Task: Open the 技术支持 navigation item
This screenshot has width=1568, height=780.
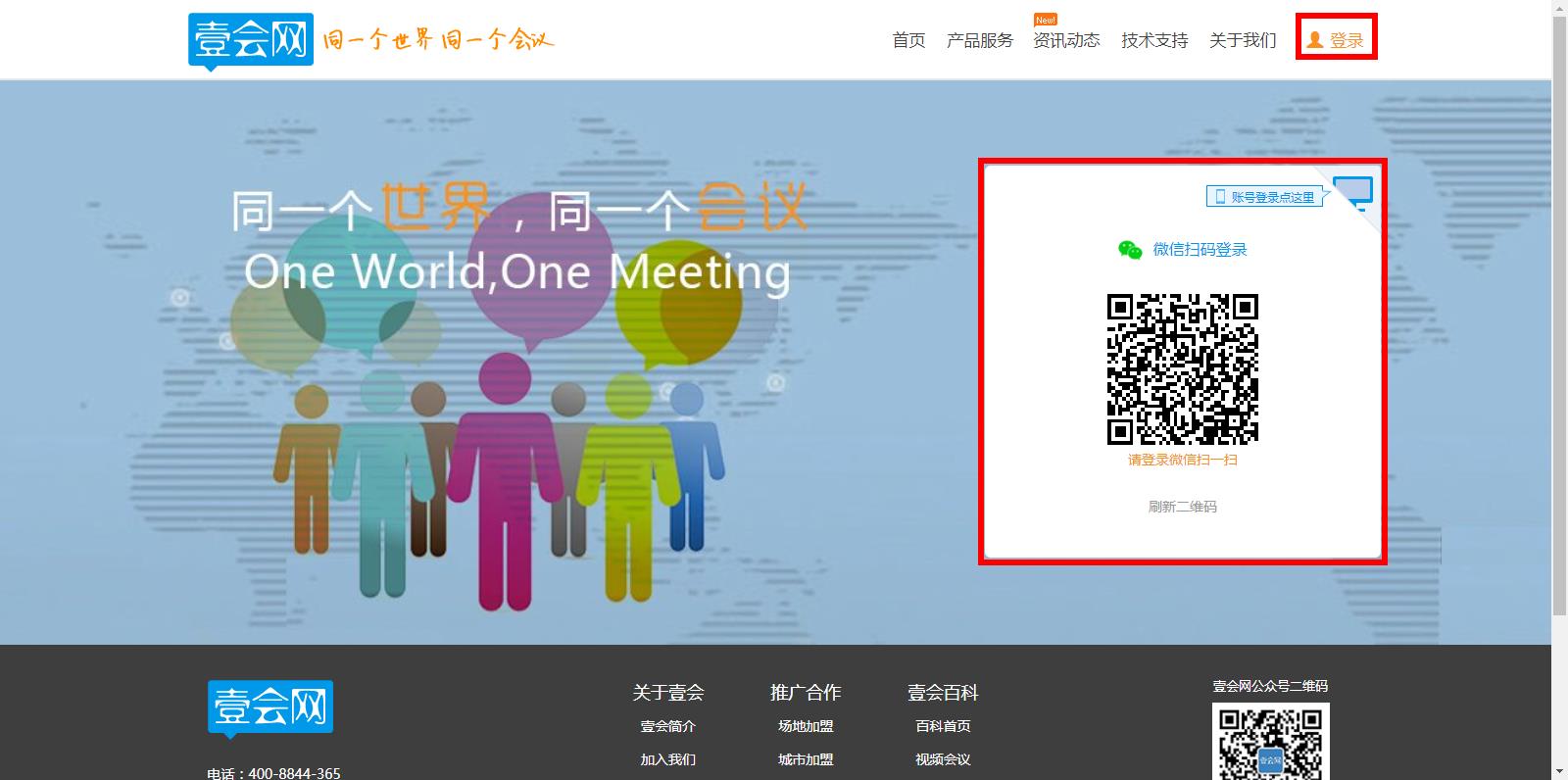Action: 1154,40
